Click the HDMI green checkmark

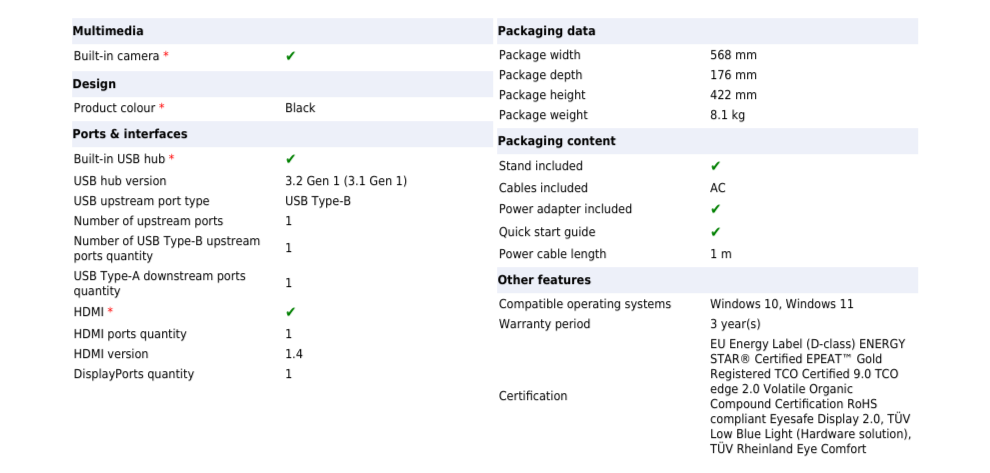click(x=290, y=312)
